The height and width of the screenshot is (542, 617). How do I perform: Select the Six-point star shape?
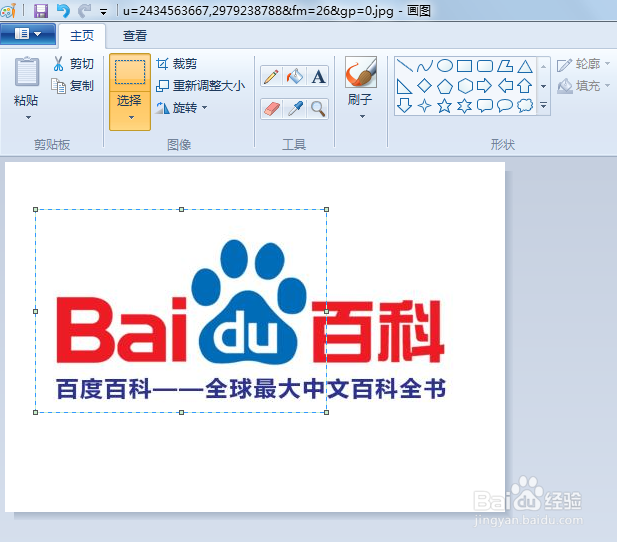[x=465, y=105]
